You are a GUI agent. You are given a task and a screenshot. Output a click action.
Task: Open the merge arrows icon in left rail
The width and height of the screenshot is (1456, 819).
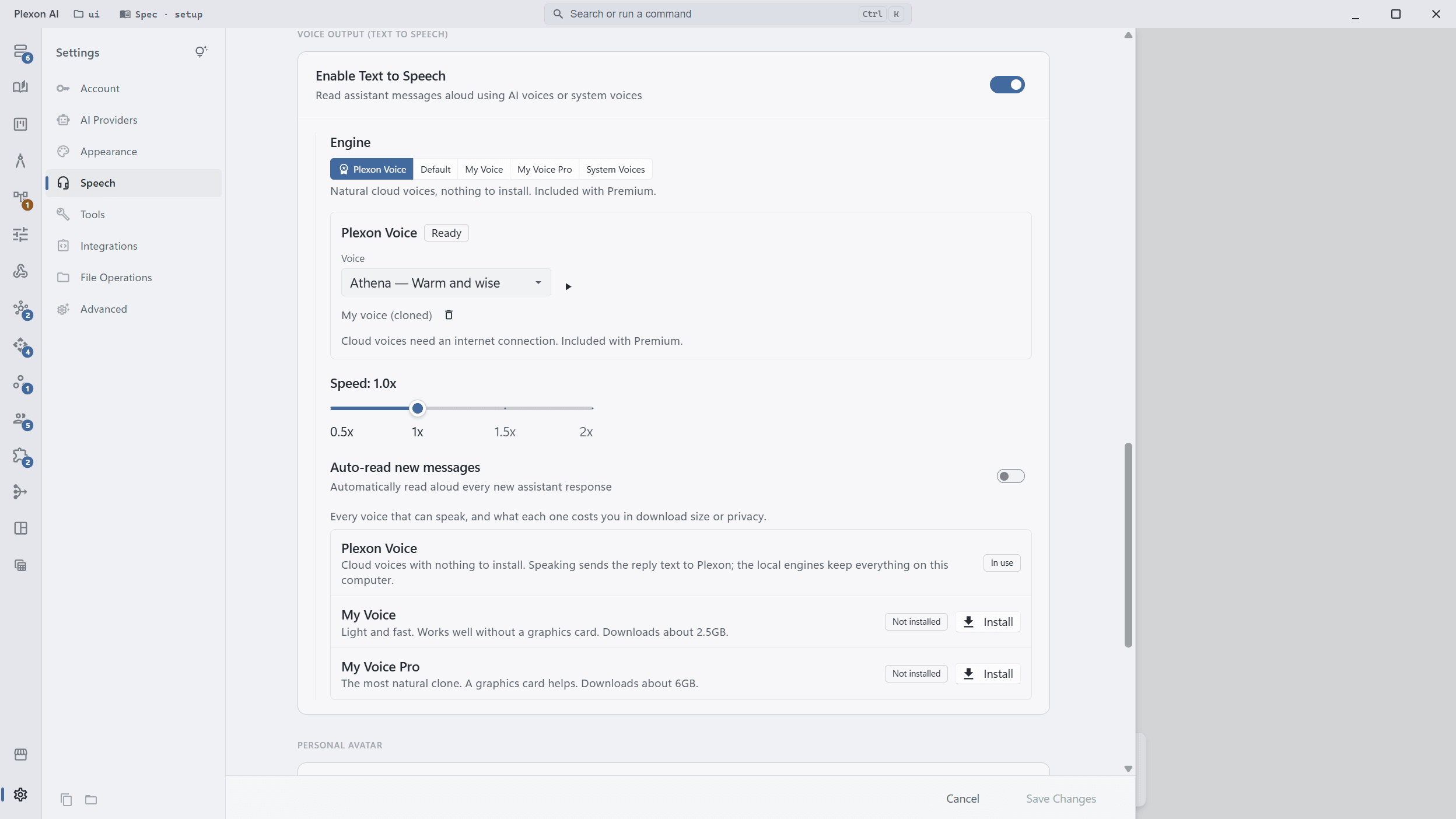pyautogui.click(x=20, y=492)
